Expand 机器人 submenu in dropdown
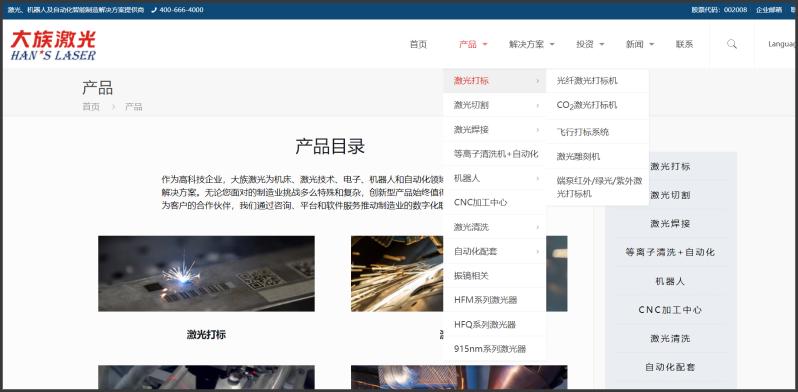This screenshot has height=392, width=798. 494,178
